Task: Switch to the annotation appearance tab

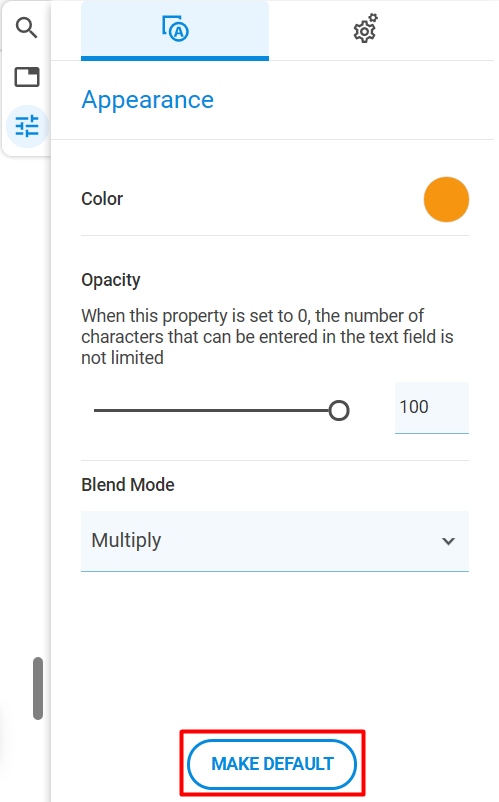Action: coord(175,30)
